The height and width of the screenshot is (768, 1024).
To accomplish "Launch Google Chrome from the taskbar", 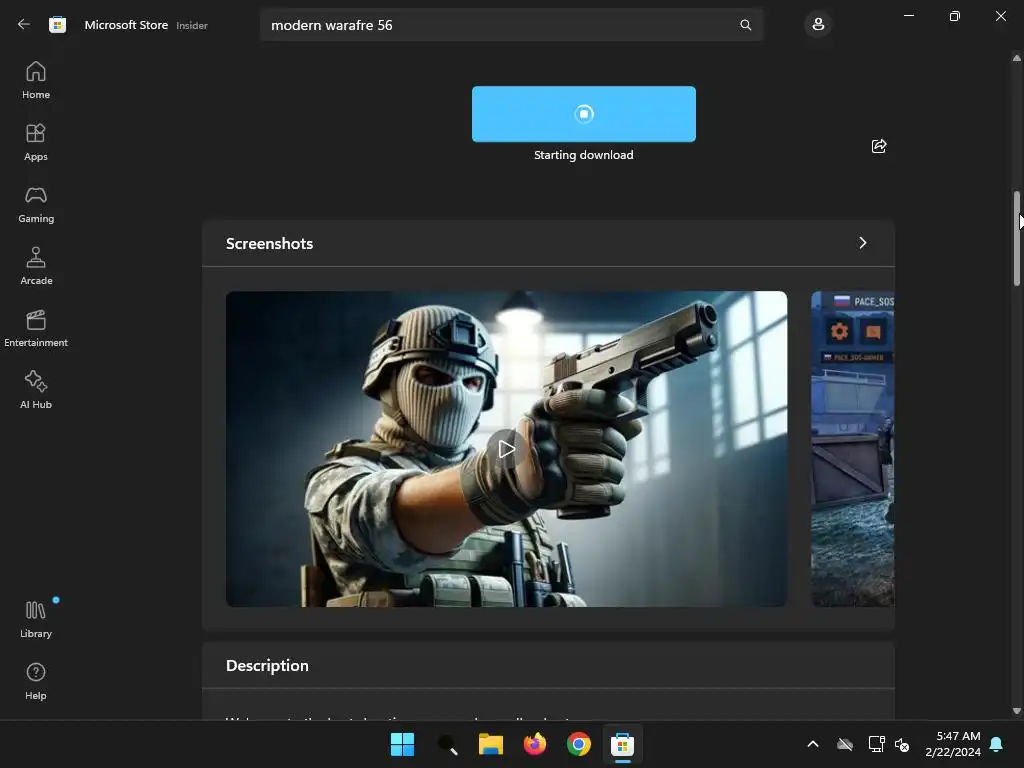I will coord(579,744).
